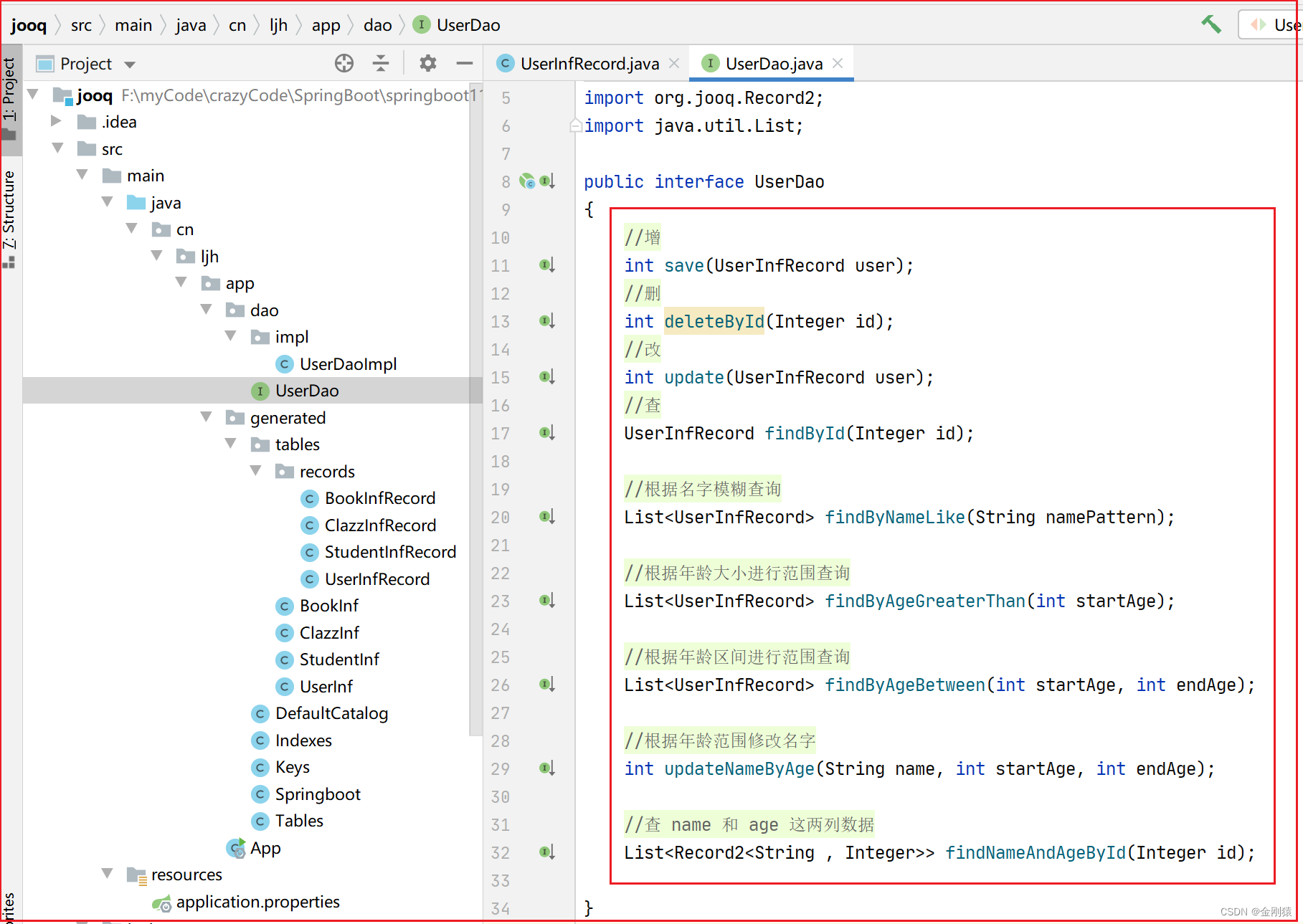Select UserDaoImpl in the project tree
The width and height of the screenshot is (1303, 924).
point(348,363)
